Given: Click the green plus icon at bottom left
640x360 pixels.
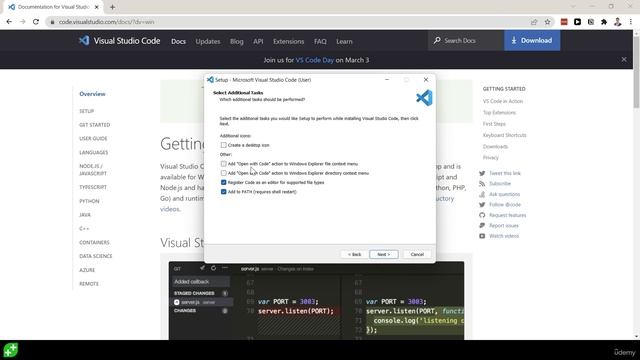Looking at the screenshot, I should point(11,350).
